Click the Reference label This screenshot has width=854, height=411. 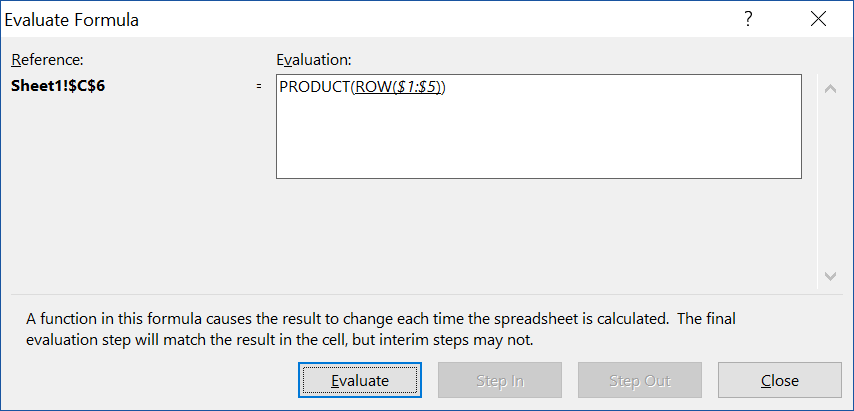click(x=47, y=60)
